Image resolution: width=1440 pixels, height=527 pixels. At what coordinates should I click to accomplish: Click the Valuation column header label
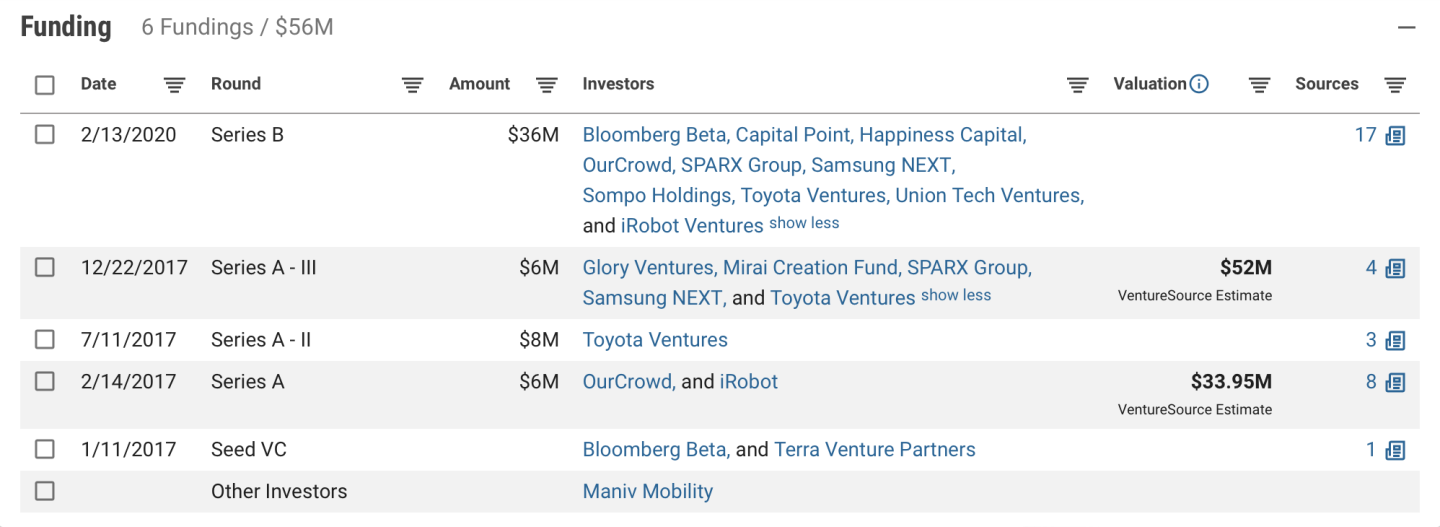1150,84
